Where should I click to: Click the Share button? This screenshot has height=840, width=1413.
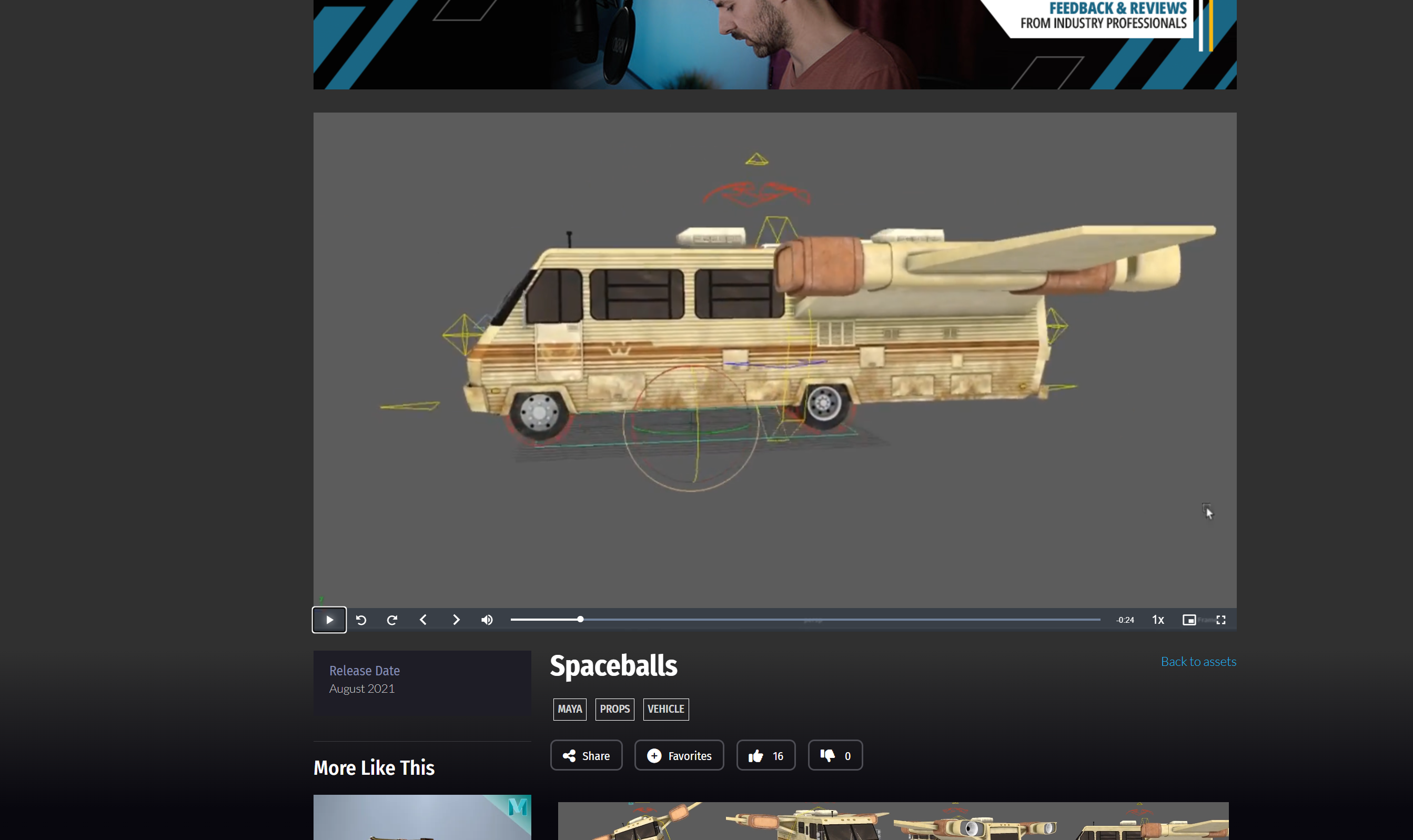(x=586, y=756)
